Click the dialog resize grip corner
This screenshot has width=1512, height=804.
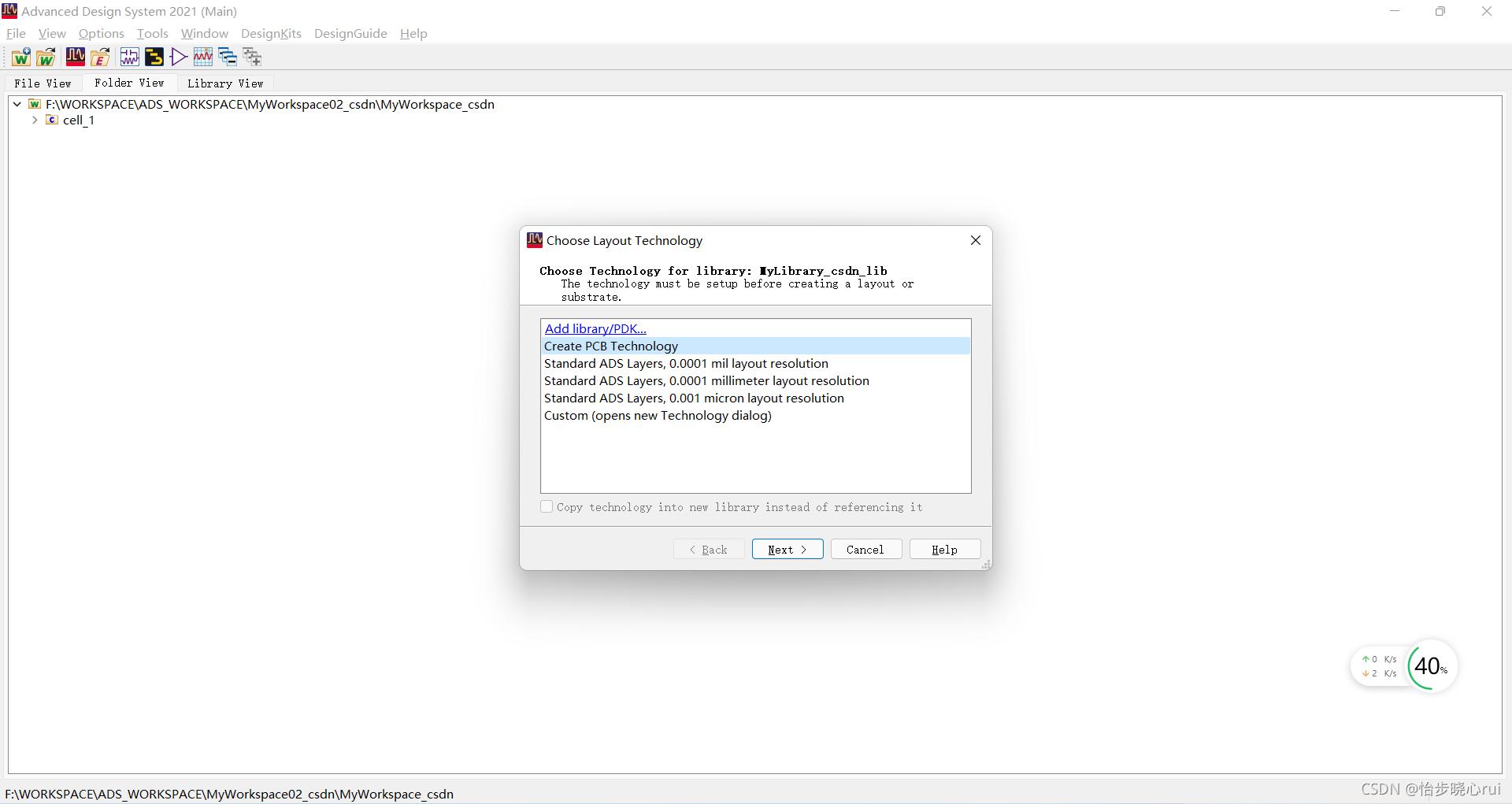click(986, 565)
